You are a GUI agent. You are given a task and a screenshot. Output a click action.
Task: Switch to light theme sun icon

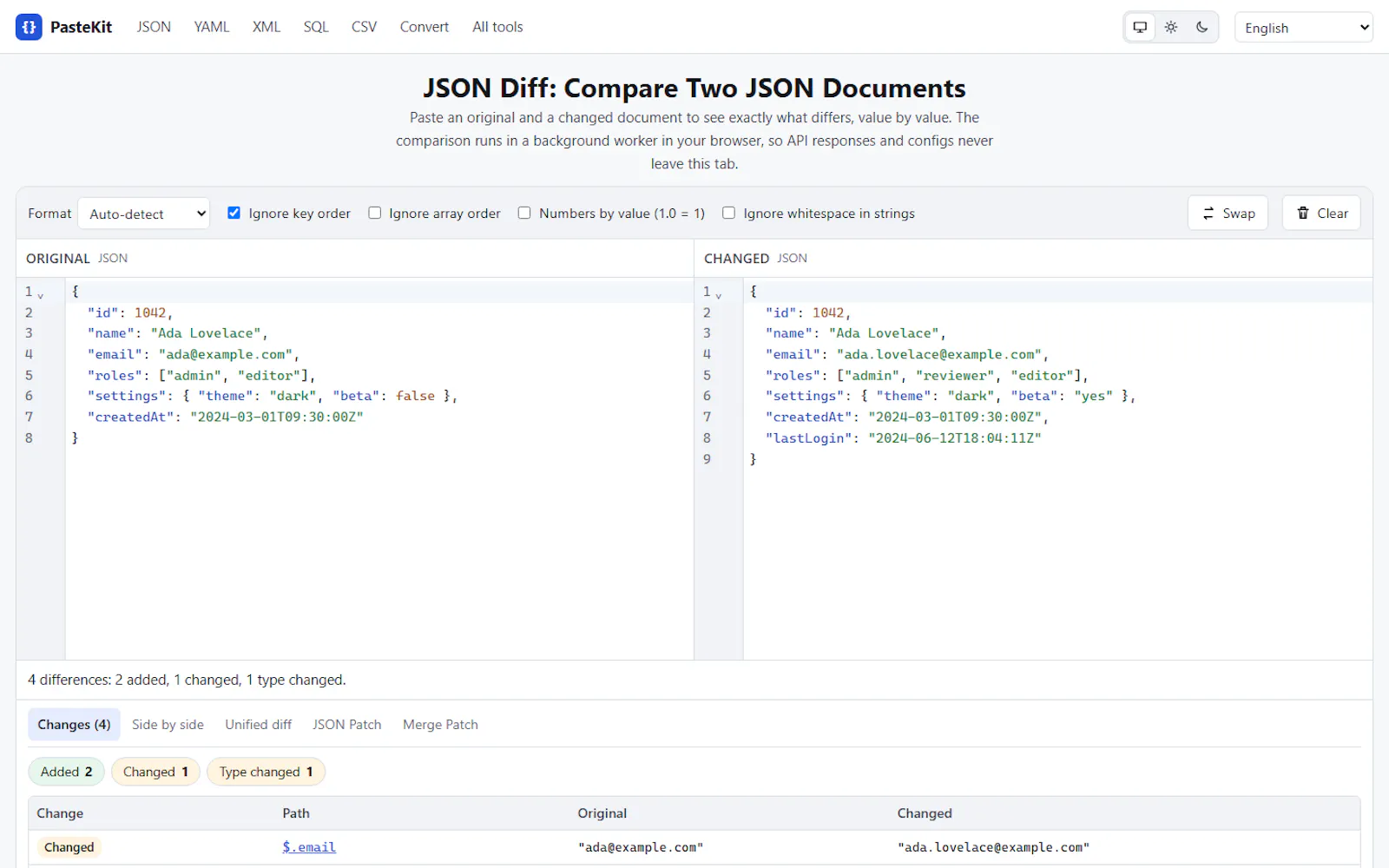click(x=1171, y=27)
